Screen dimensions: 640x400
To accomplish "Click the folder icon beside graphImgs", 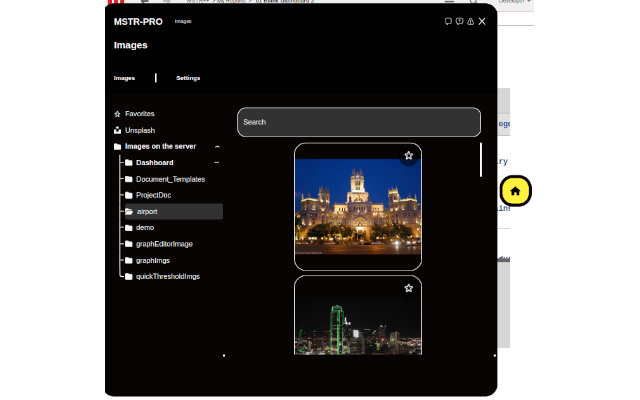I will tap(129, 260).
